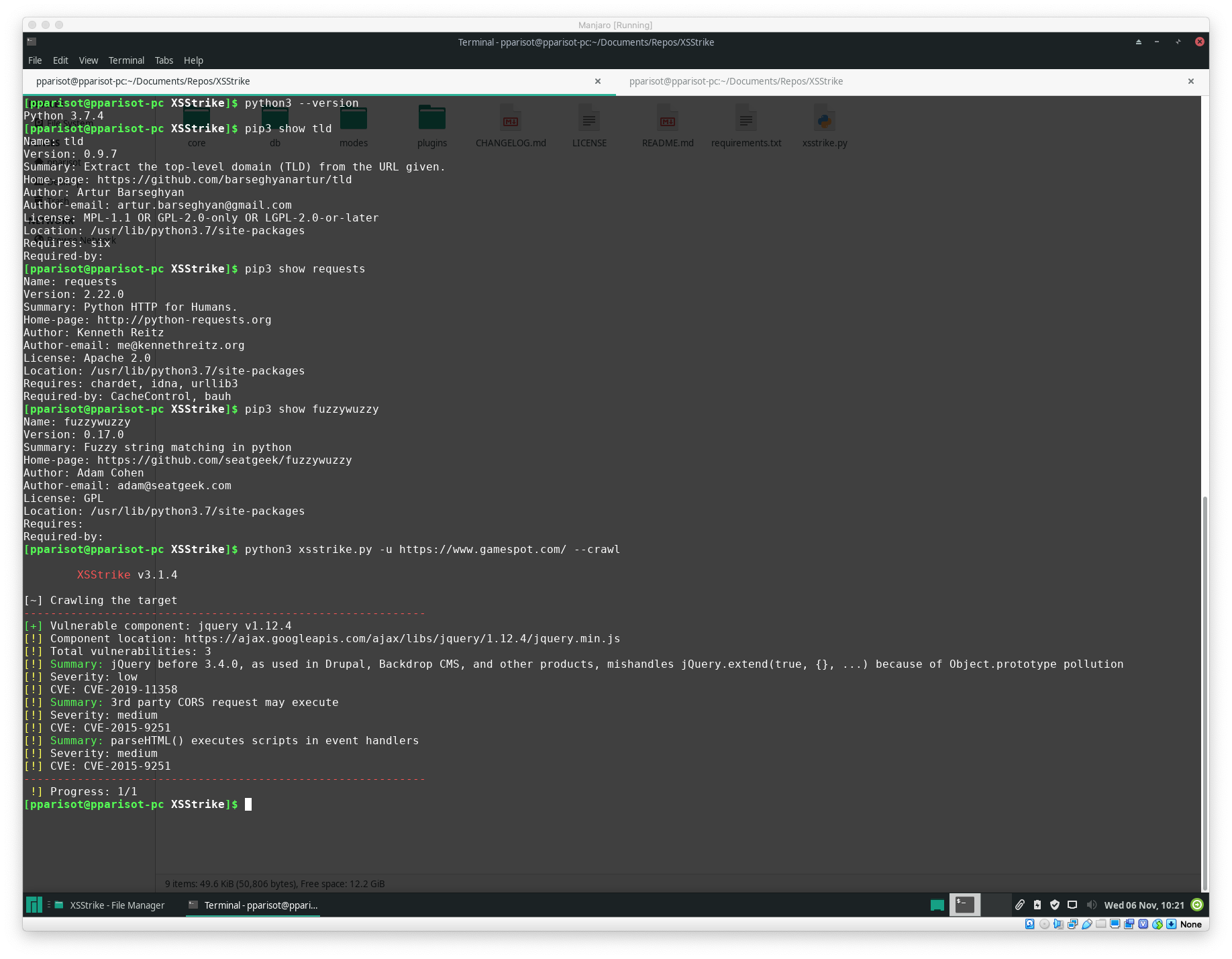Click VirtualBox CPU virtualization V chip icon
Screen dimensions: 1232x959
(x=1143, y=924)
